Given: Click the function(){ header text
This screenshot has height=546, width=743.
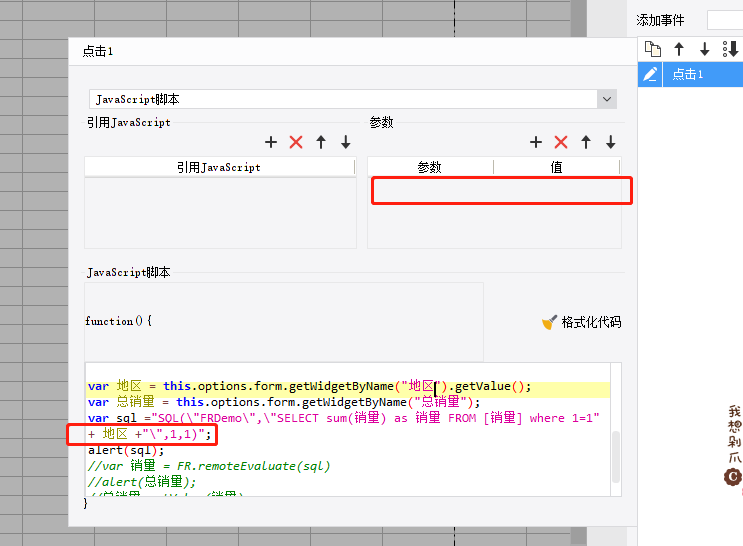Looking at the screenshot, I should click(x=118, y=321).
